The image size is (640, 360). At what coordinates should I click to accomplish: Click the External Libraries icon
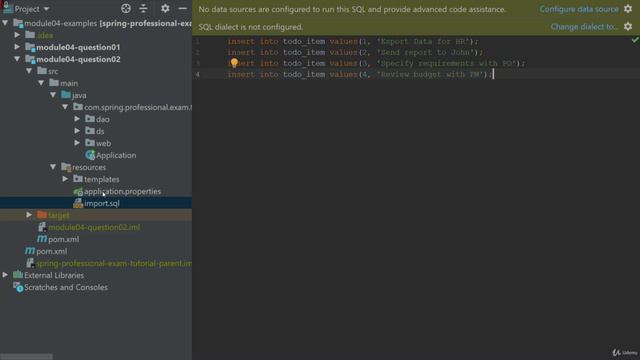(18, 275)
